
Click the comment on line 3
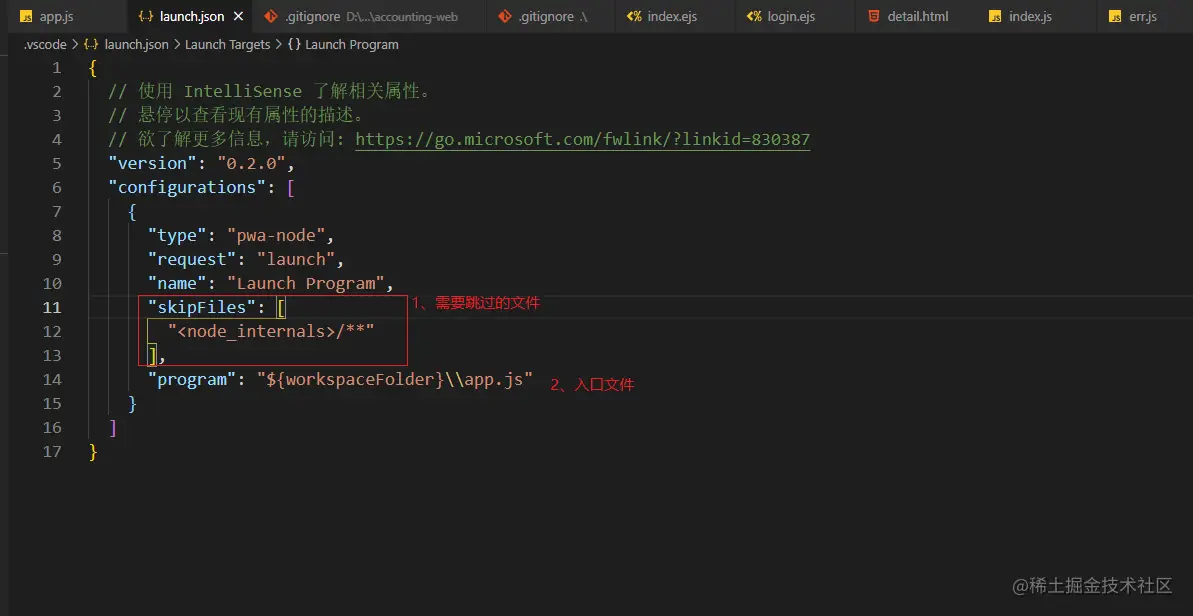point(237,116)
